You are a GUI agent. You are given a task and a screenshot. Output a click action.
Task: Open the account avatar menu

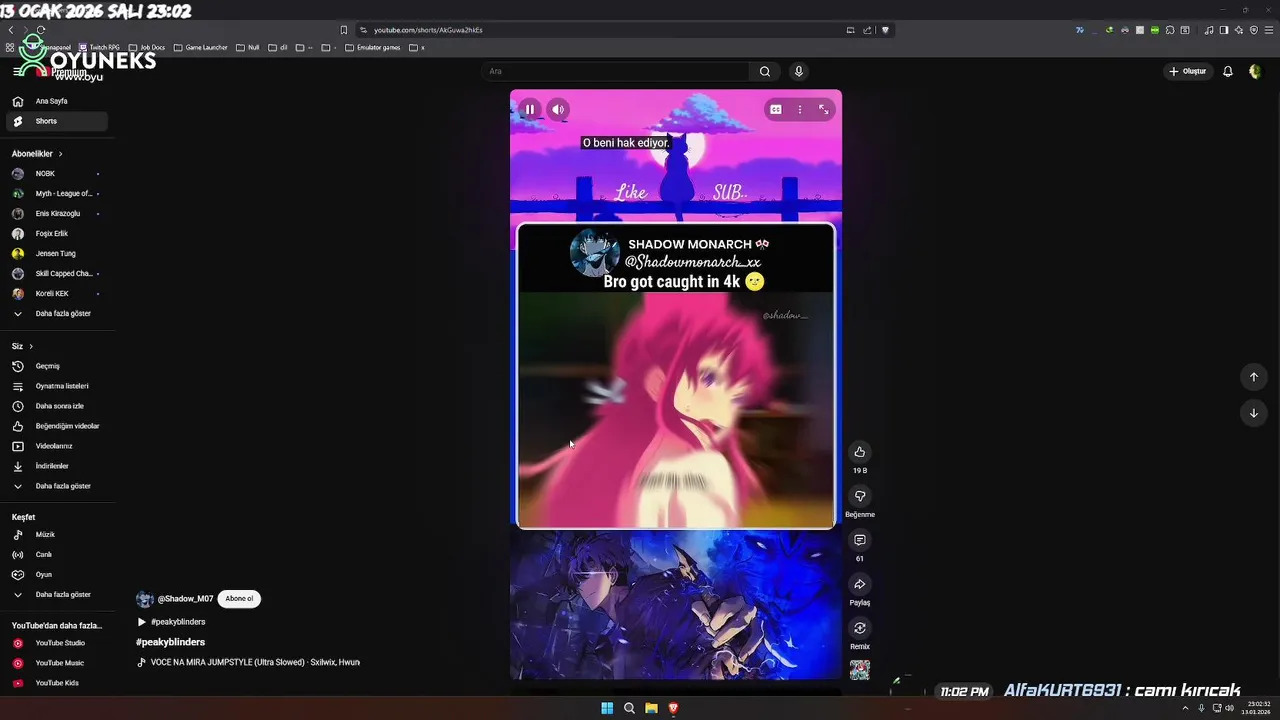[1255, 71]
